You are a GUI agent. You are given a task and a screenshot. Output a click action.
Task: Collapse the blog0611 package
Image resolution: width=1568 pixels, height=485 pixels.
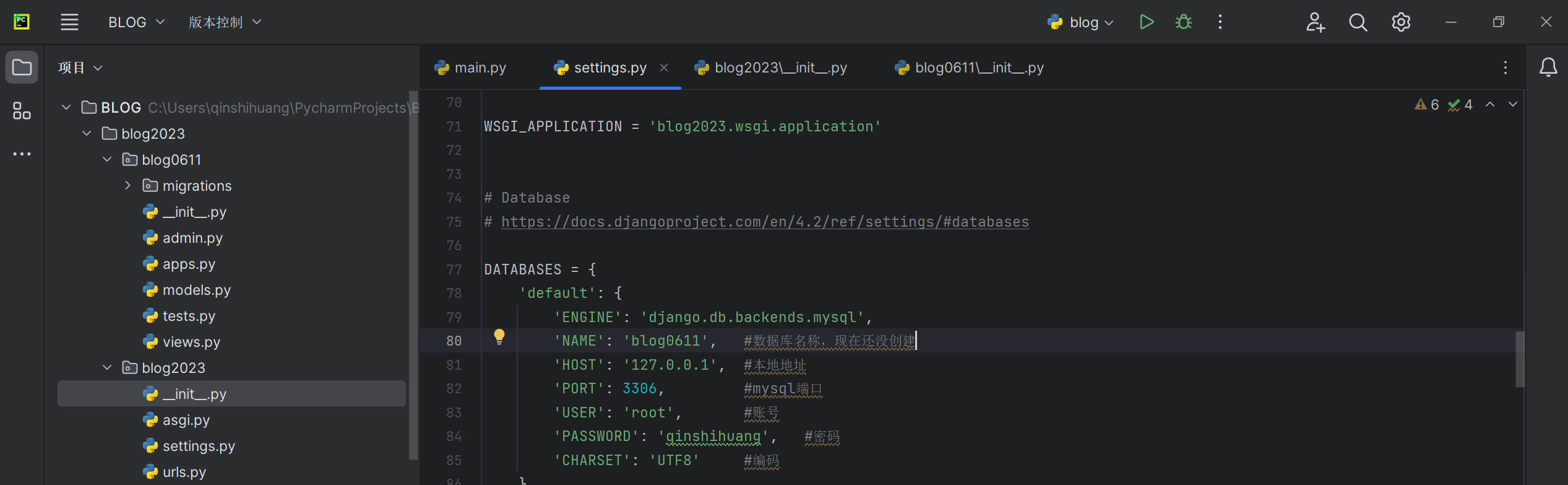coord(107,159)
